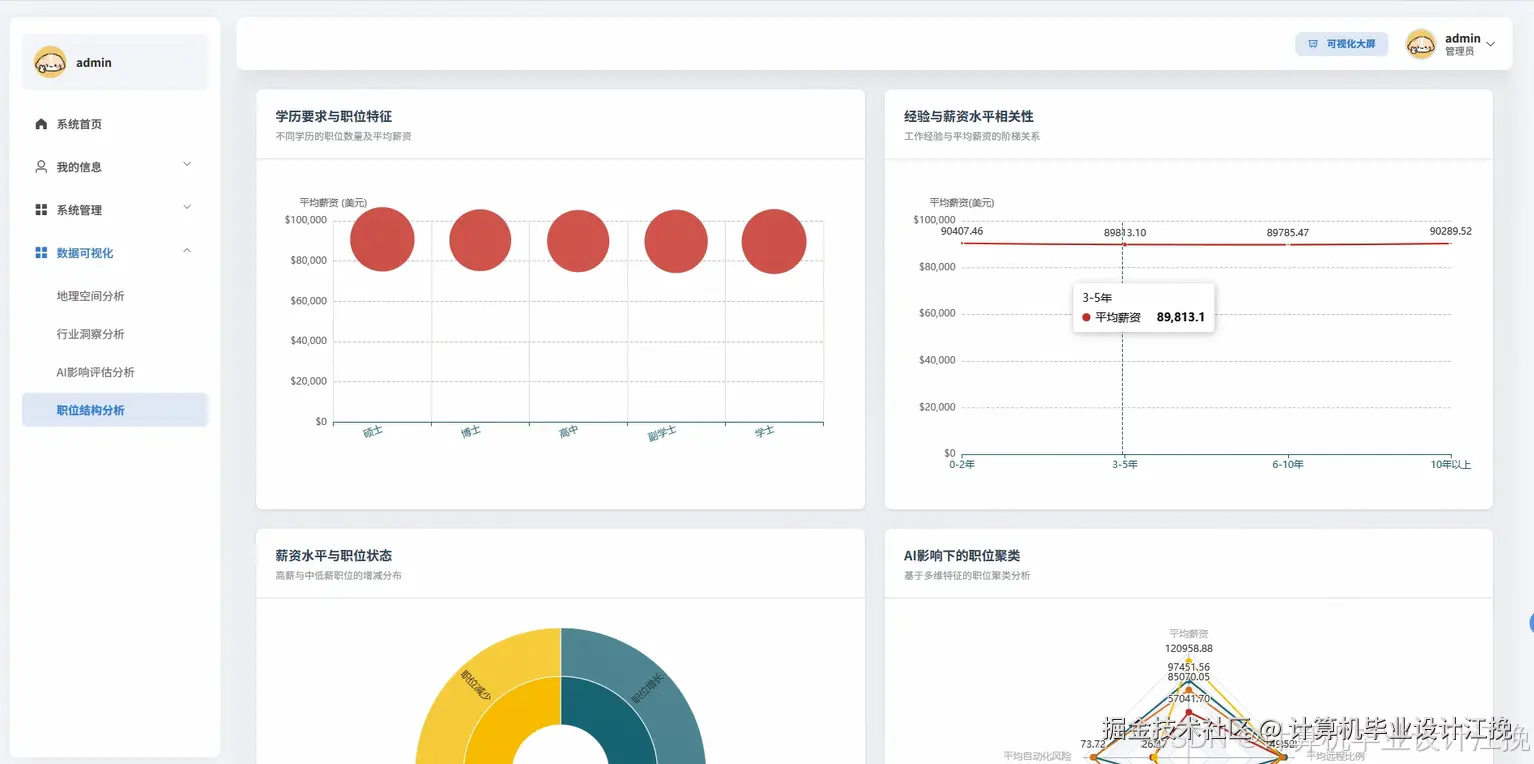Screen dimensions: 1534x764
Task: Click the 副学士 salary bubble
Action: tap(676, 241)
